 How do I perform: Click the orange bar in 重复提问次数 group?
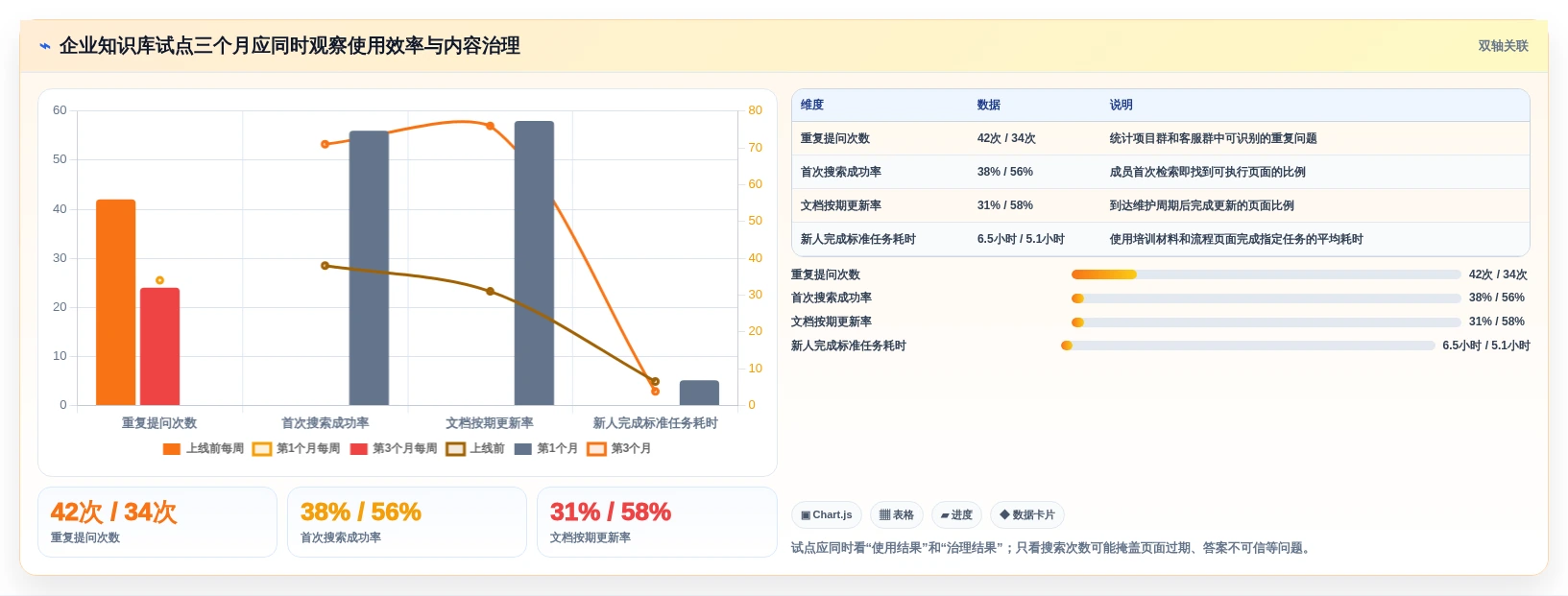click(x=115, y=302)
